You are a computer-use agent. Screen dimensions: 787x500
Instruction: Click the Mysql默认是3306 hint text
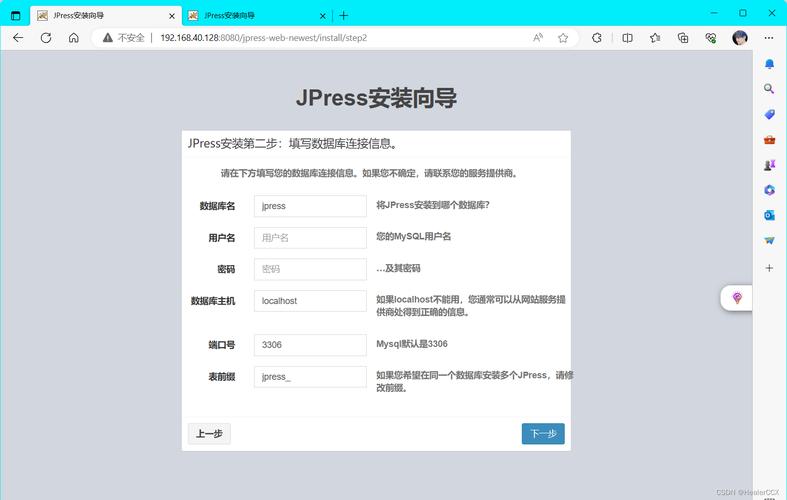(x=412, y=344)
